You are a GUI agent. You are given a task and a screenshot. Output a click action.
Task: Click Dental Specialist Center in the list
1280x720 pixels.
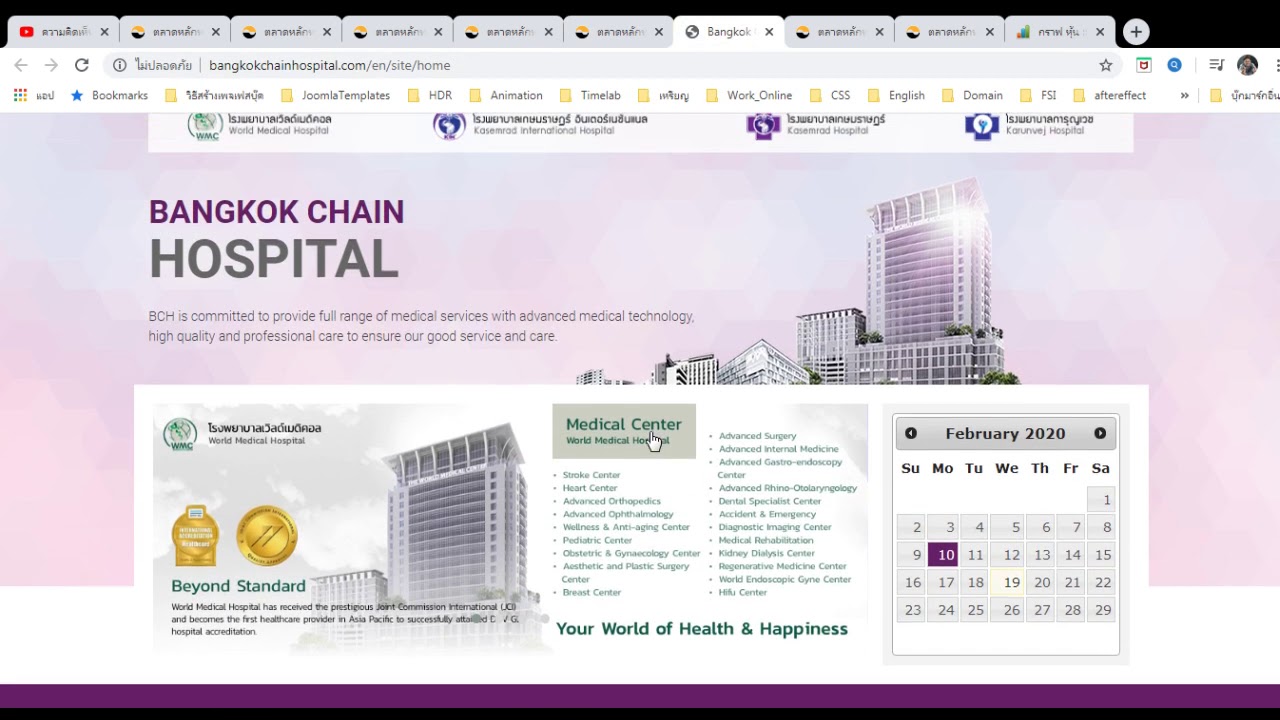[x=770, y=501]
